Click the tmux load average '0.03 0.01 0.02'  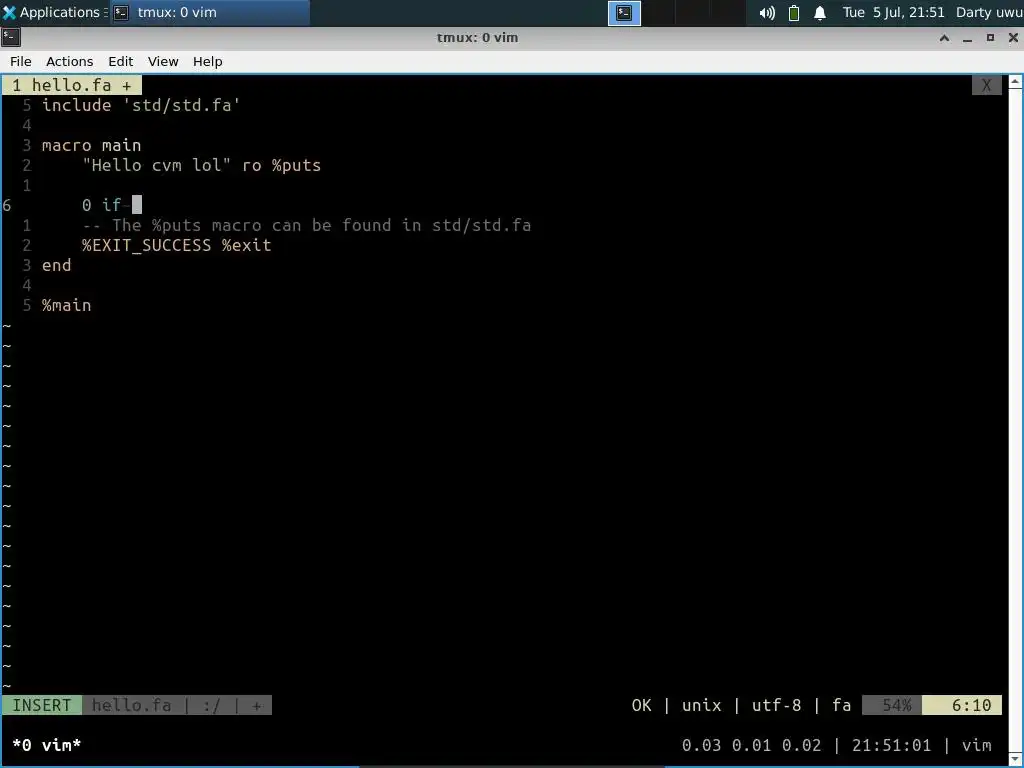pos(751,745)
